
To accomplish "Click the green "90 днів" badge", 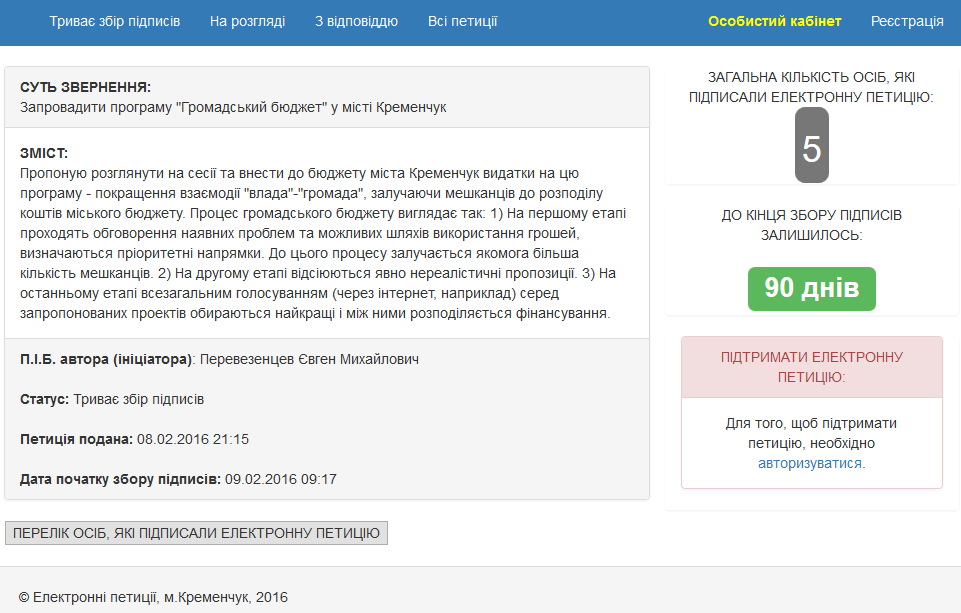I will [x=811, y=288].
